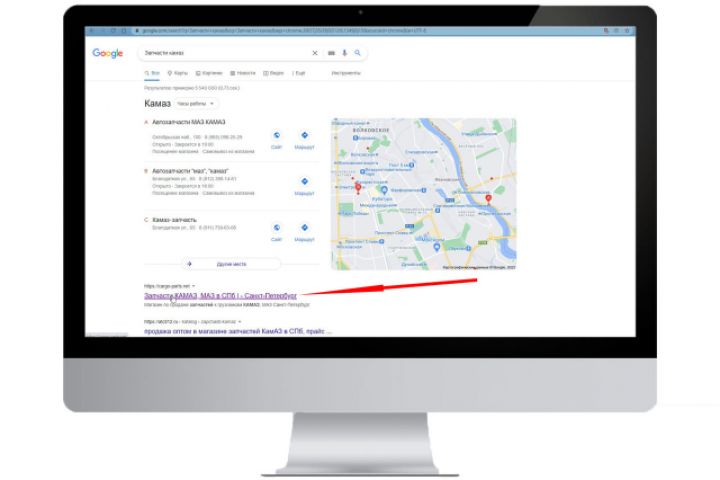Image resolution: width=720 pixels, height=480 pixels.
Task: Clear the search query with the X icon
Action: pyautogui.click(x=315, y=53)
